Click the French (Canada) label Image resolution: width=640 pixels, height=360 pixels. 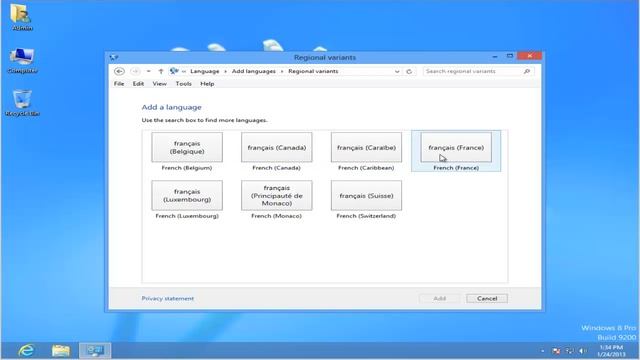(x=276, y=168)
